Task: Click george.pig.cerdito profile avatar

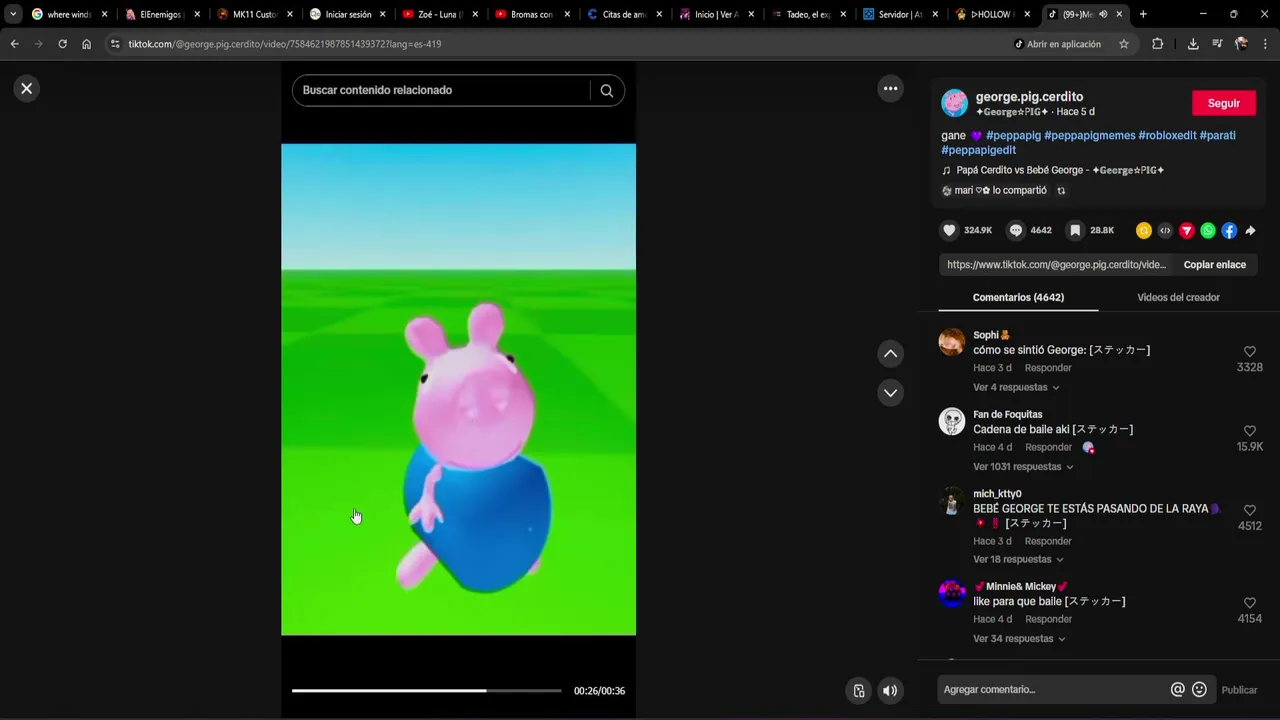Action: pyautogui.click(x=954, y=103)
